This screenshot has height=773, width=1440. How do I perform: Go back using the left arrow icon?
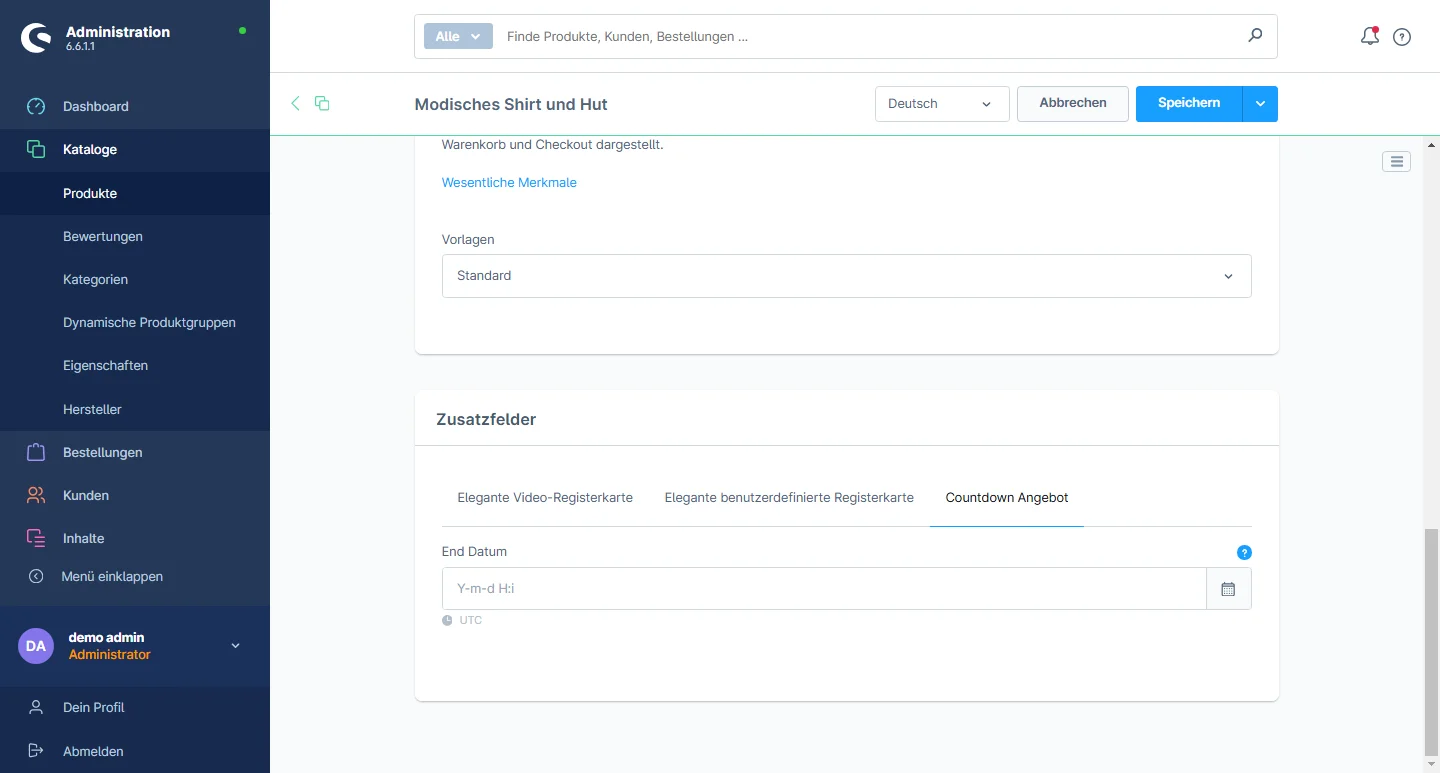coord(295,103)
